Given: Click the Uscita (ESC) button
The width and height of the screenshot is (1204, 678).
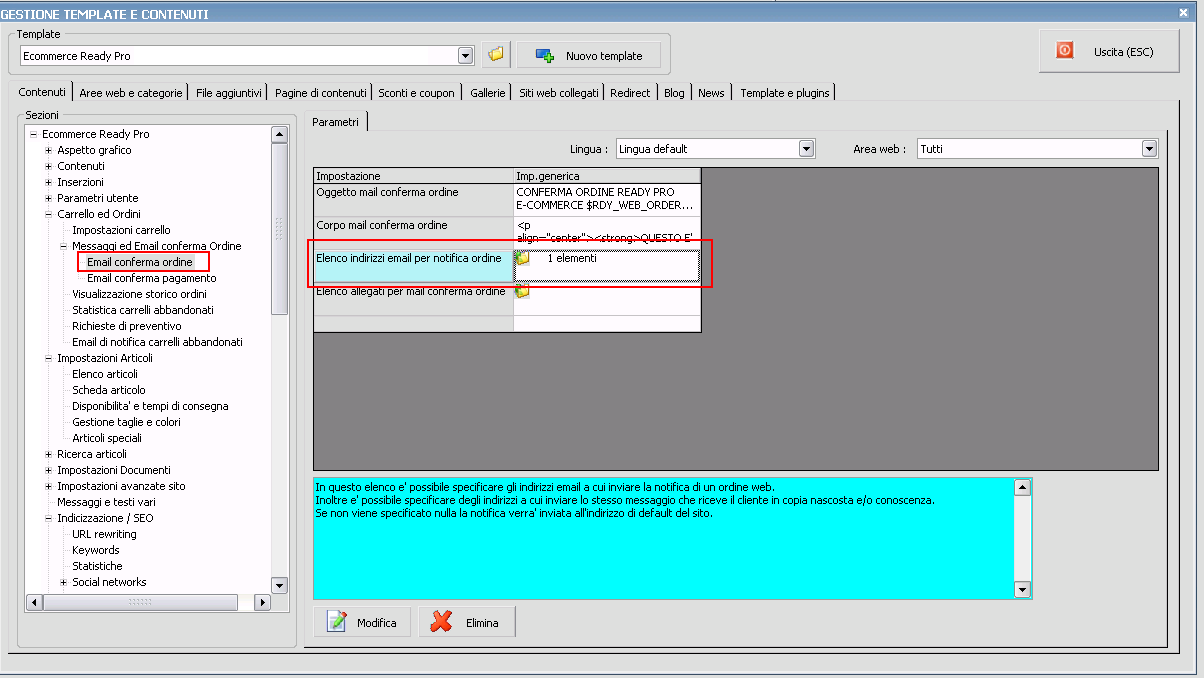Looking at the screenshot, I should coord(1107,51).
